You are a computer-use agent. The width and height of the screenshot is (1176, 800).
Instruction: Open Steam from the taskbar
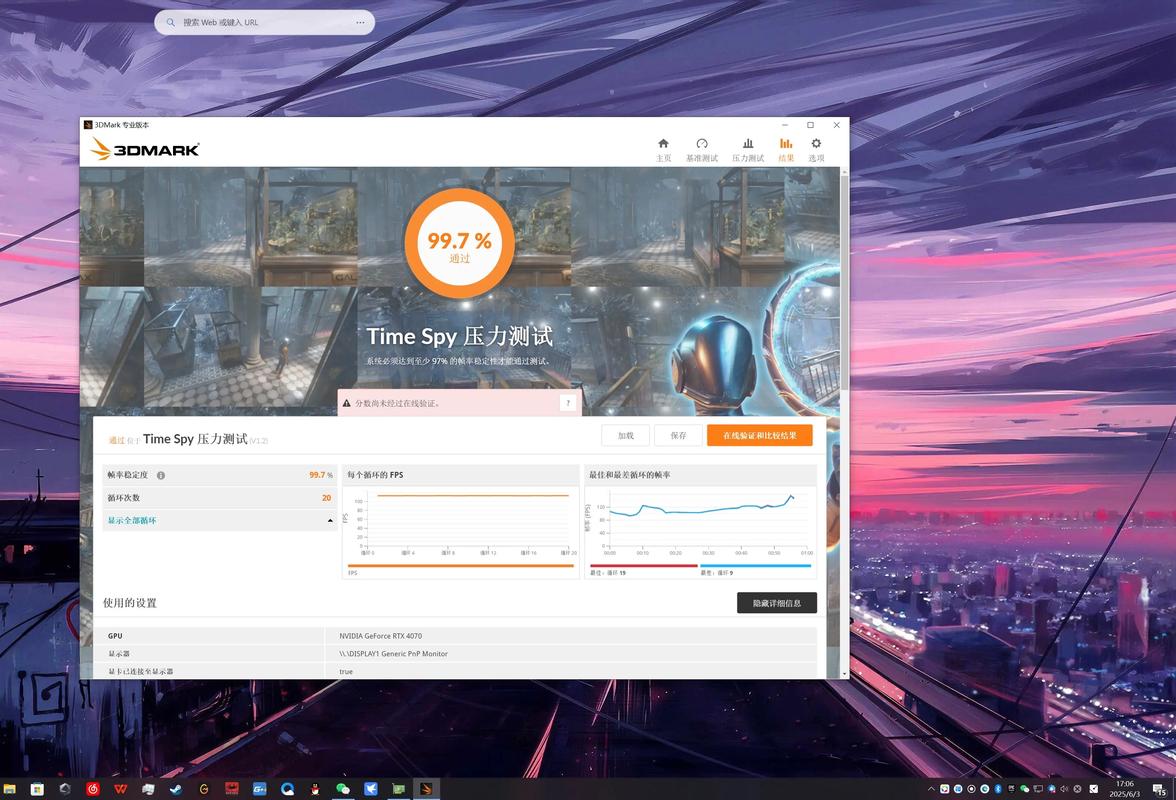coord(176,789)
